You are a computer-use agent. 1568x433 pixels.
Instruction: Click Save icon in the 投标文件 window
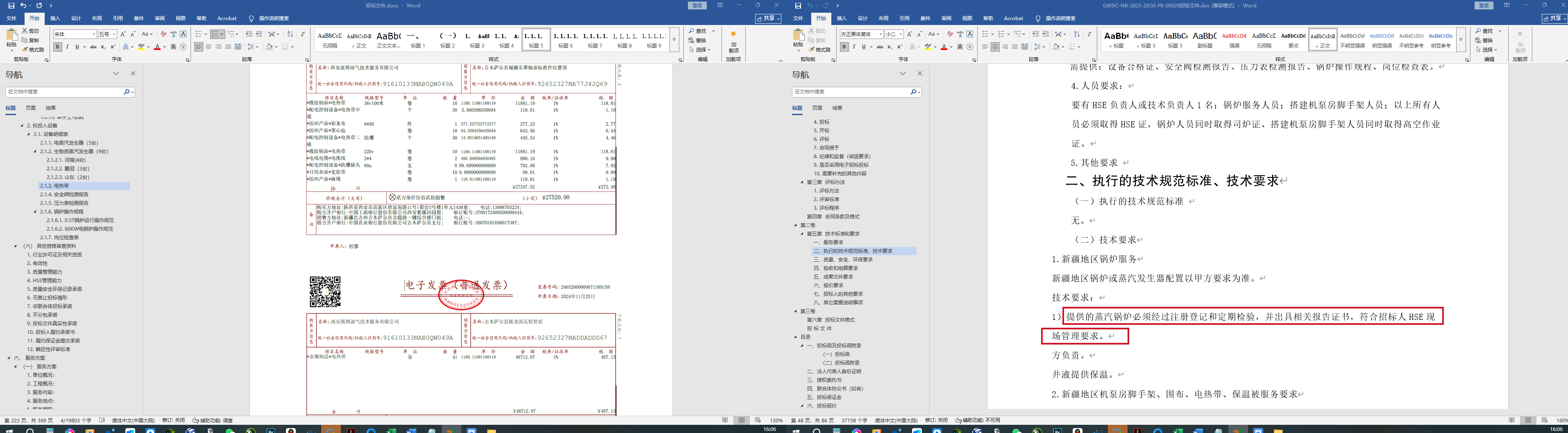[x=11, y=5]
